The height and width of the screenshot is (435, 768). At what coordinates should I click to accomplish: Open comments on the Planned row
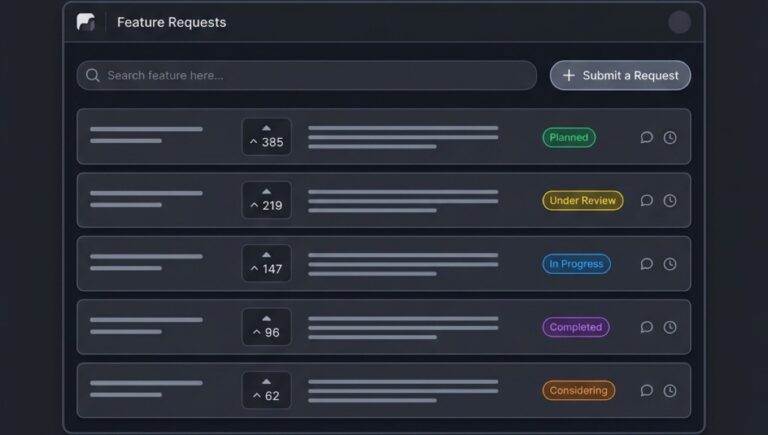click(647, 137)
